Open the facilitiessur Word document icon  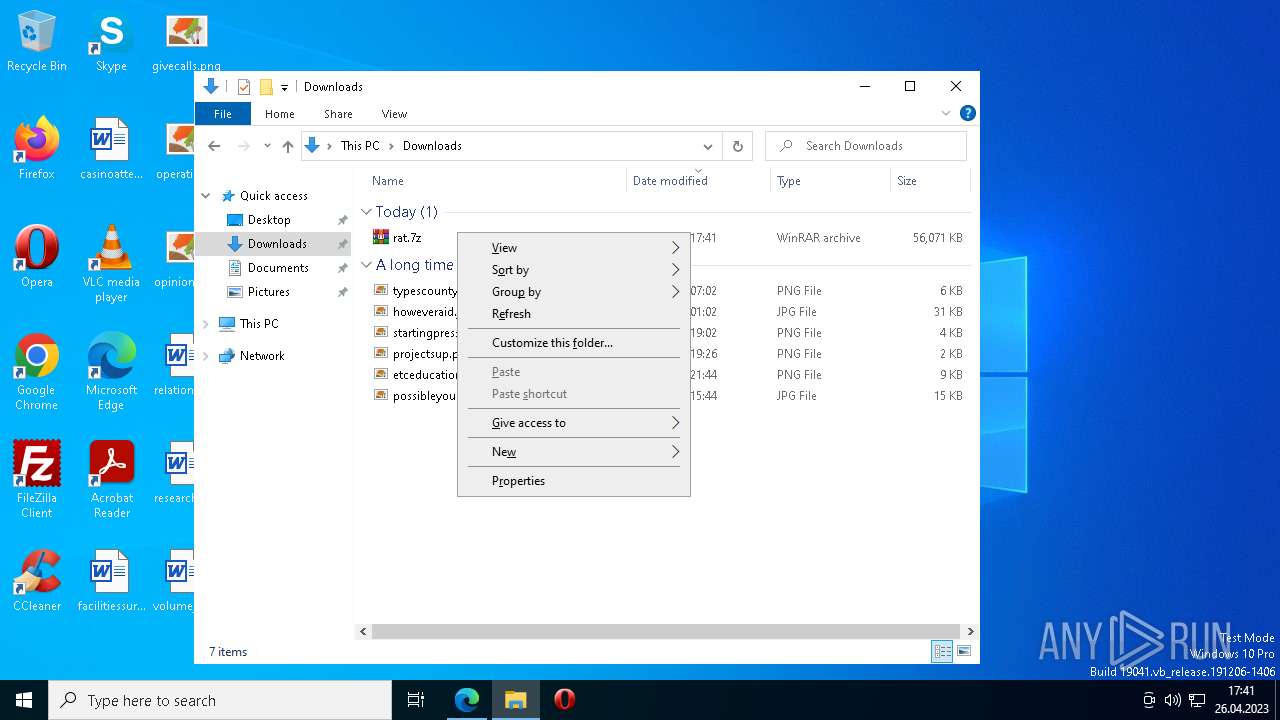click(111, 581)
